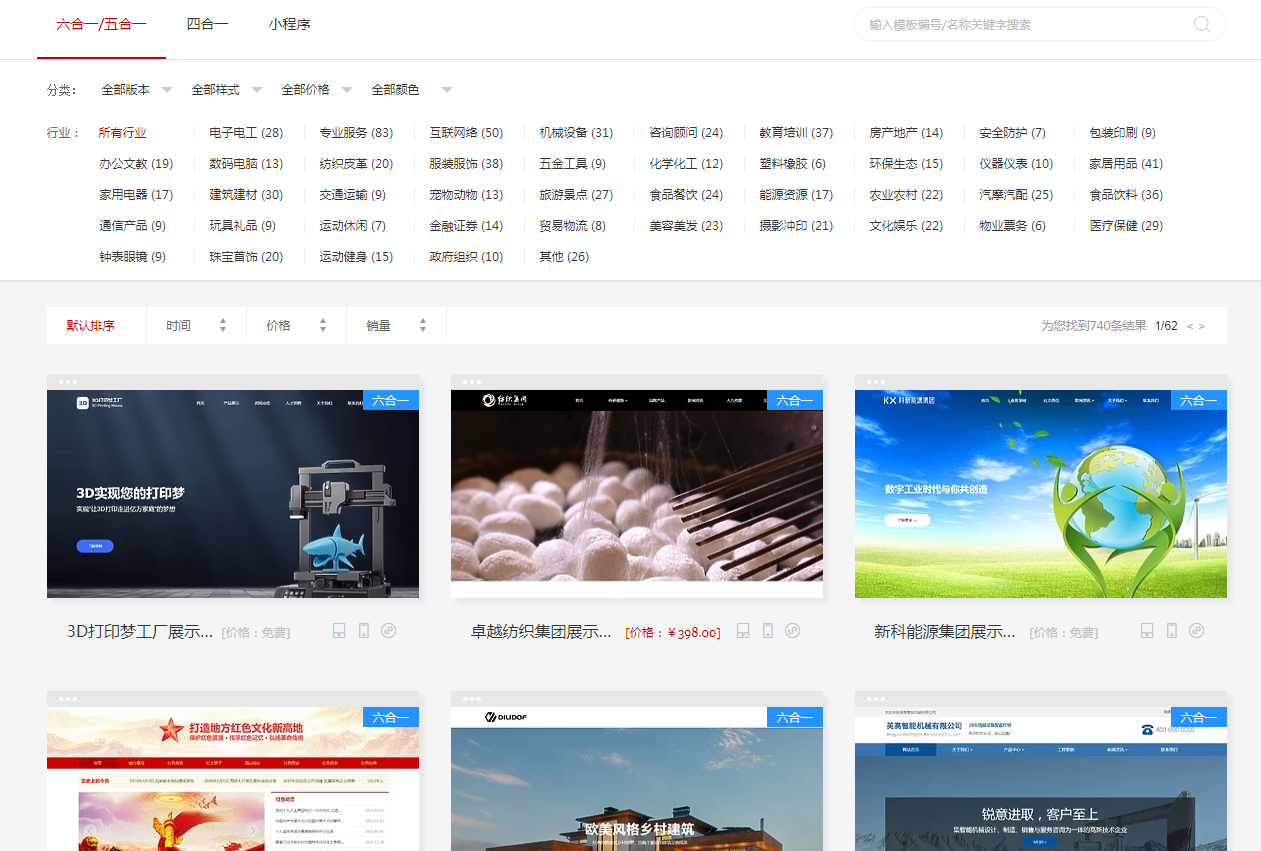Filter by 服装服饰 (38) industry

coord(466,163)
